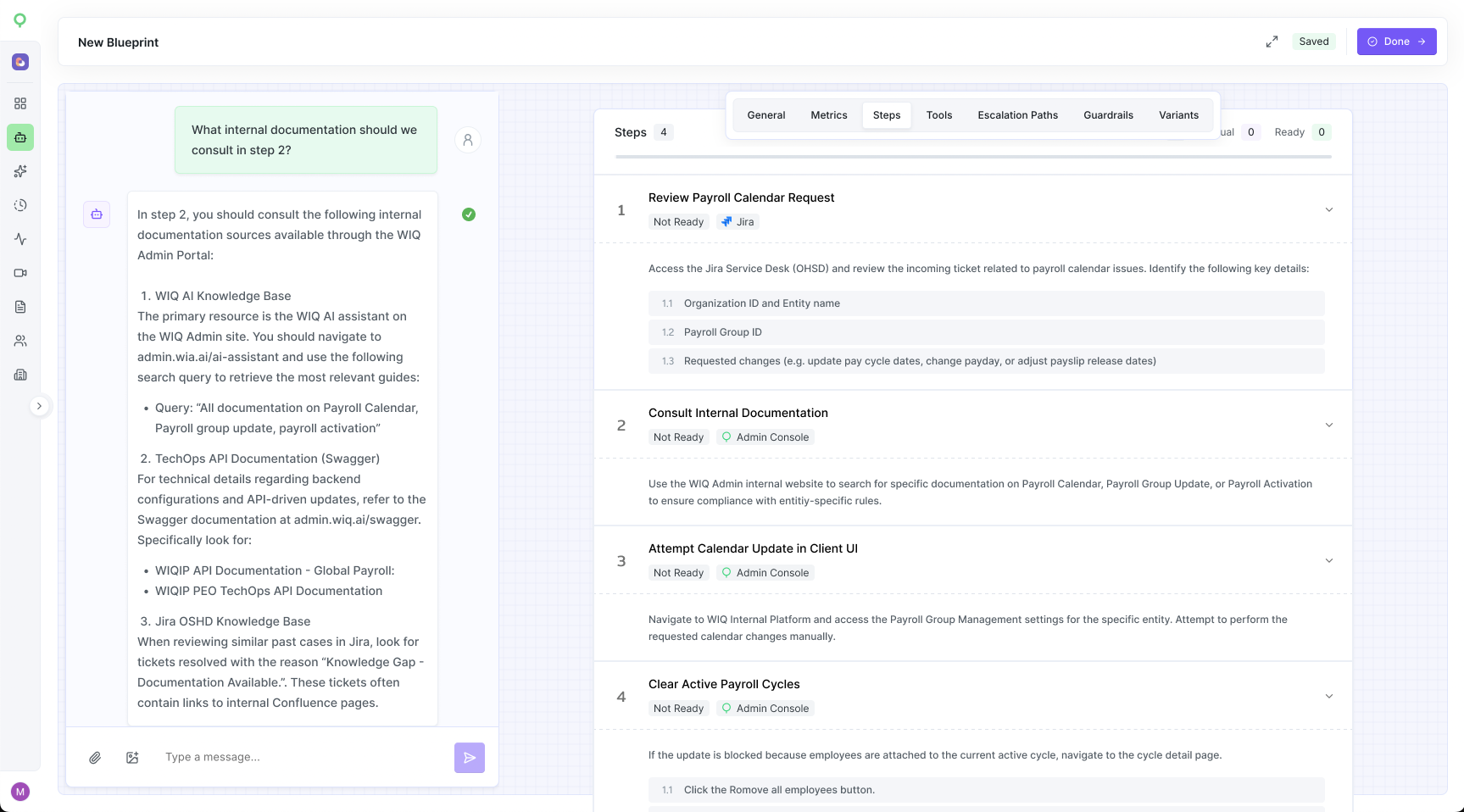
Task: Expand the sidebar with the chevron toggle
Action: 39,406
